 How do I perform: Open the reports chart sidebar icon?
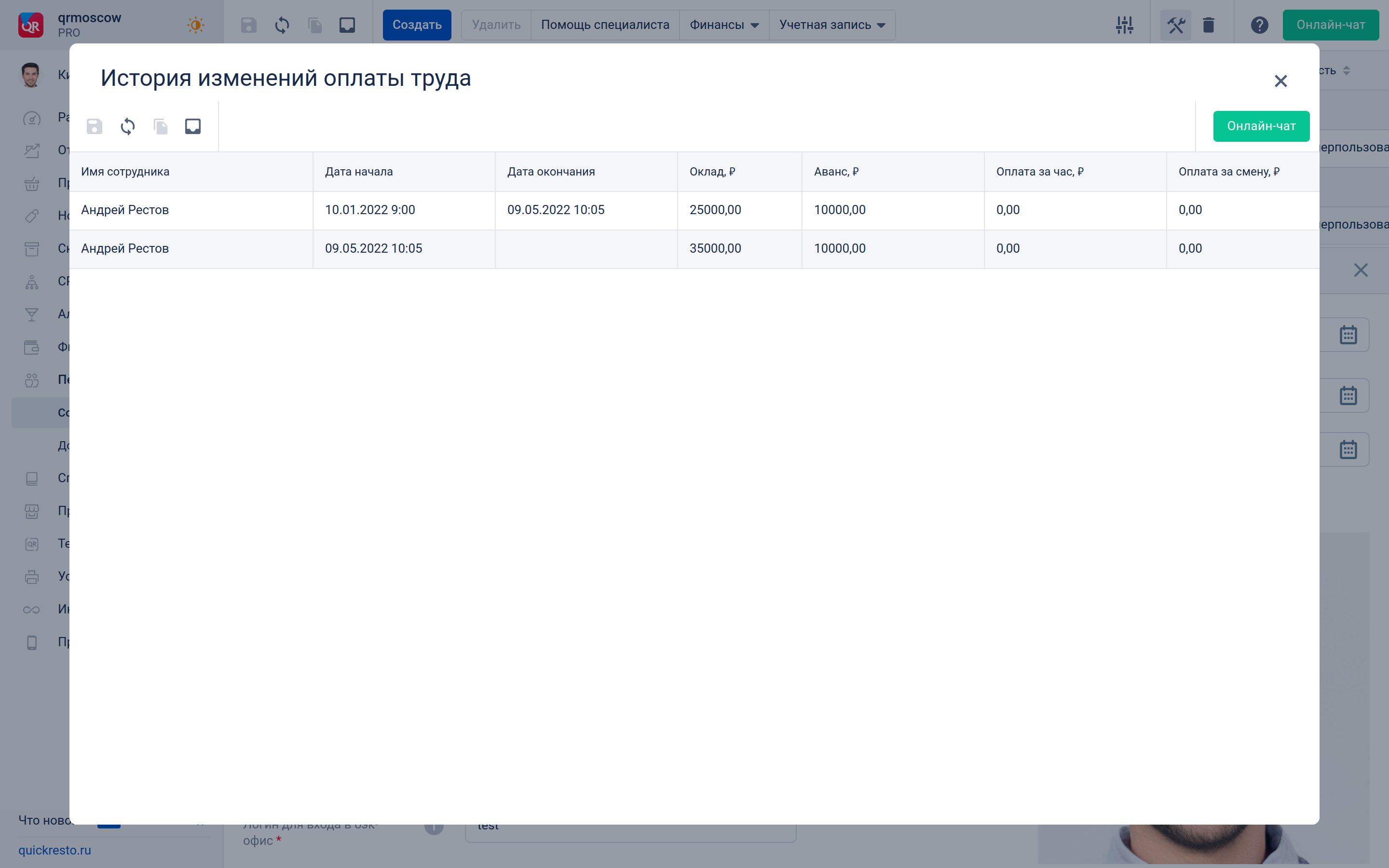pyautogui.click(x=31, y=151)
